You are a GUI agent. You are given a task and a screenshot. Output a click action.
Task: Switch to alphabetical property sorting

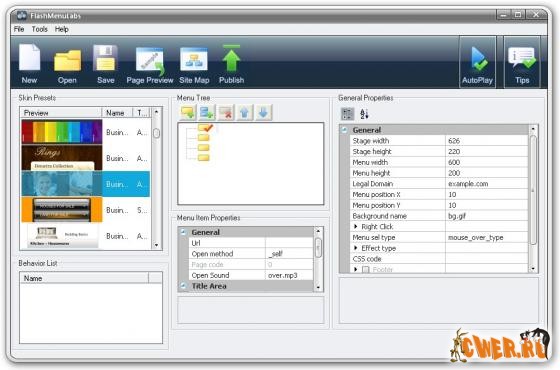coord(364,114)
